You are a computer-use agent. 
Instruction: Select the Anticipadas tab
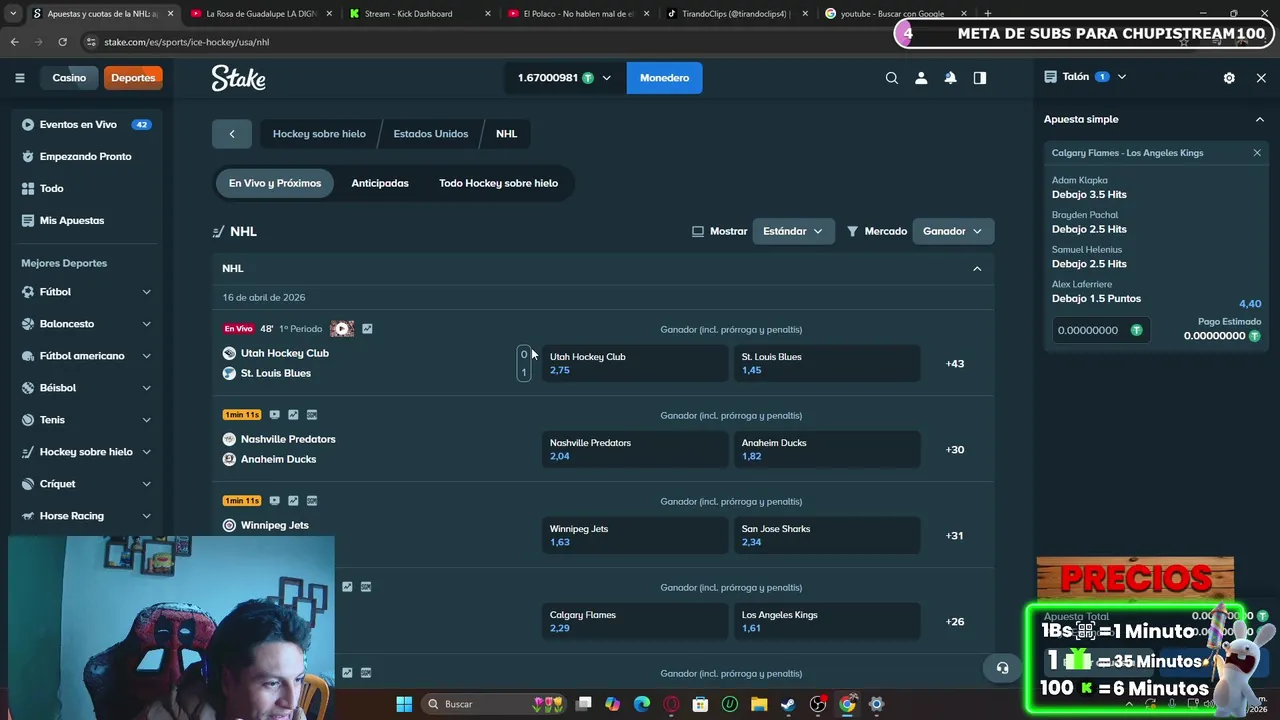pos(380,183)
